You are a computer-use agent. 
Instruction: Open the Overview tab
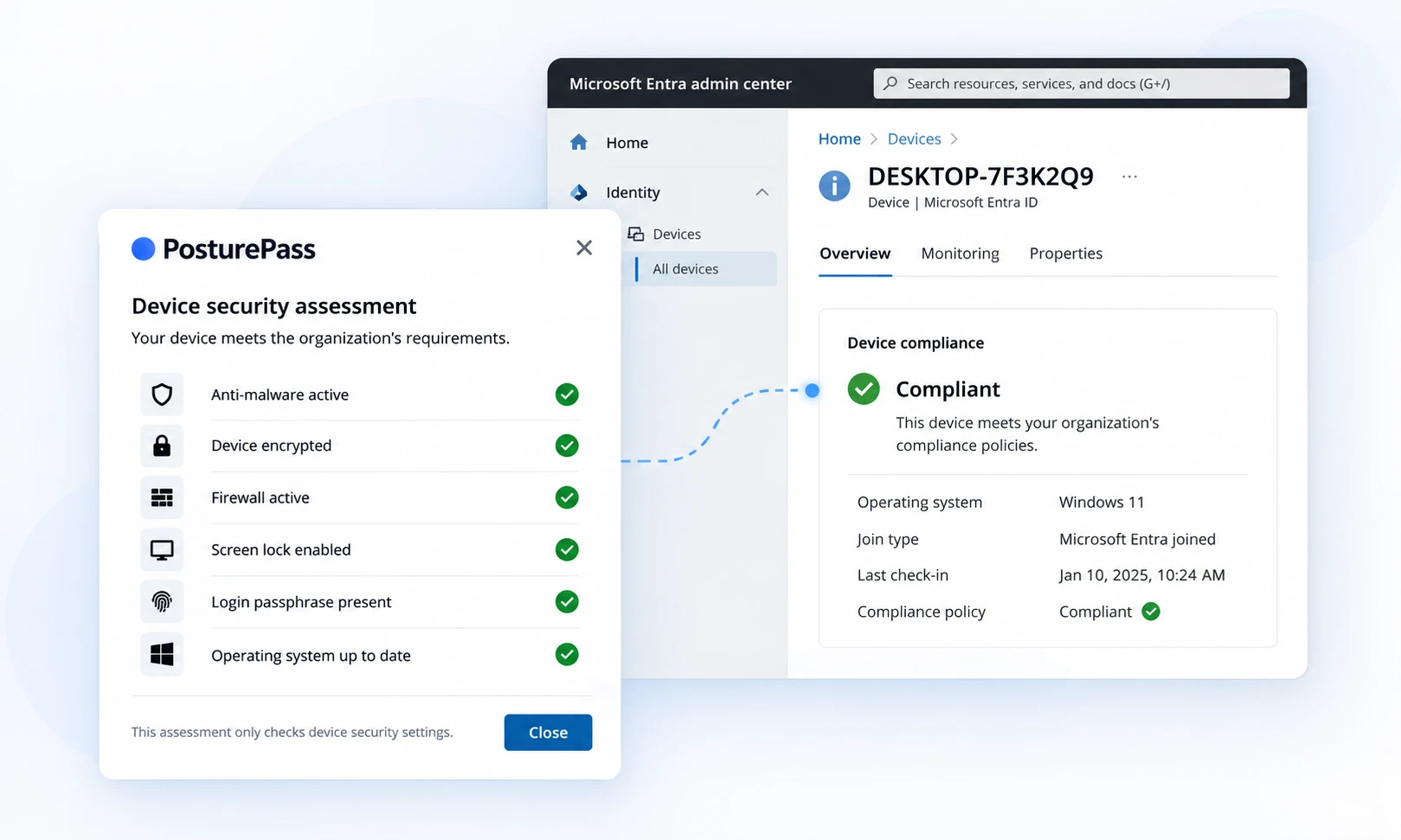click(855, 253)
